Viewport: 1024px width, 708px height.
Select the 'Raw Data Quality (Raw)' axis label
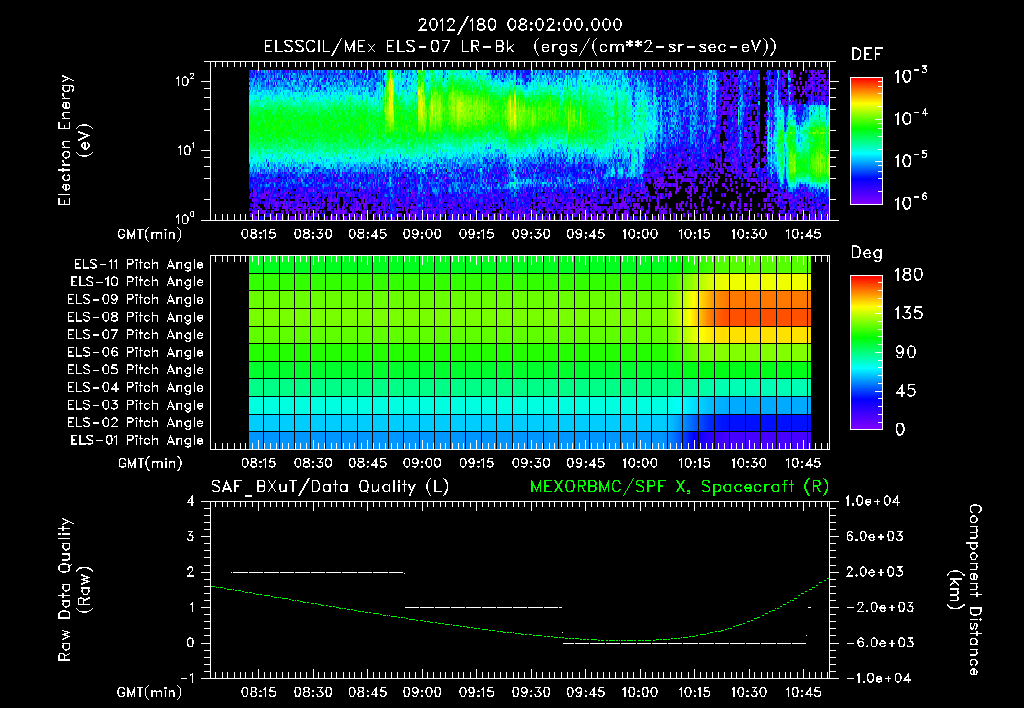click(x=74, y=590)
